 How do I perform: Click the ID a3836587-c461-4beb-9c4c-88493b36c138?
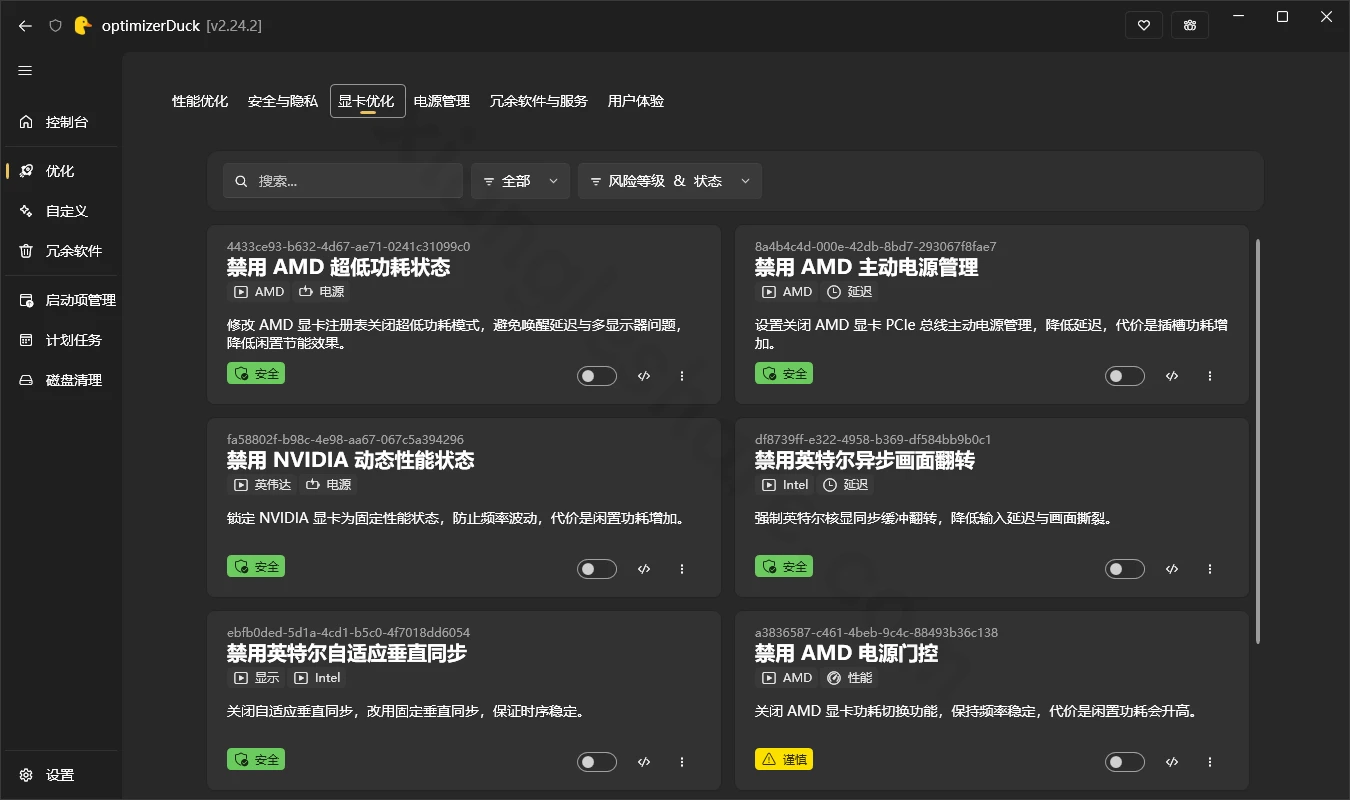[x=876, y=632]
